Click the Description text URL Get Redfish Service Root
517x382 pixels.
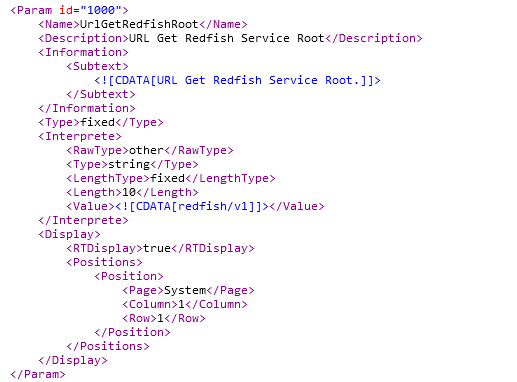pyautogui.click(x=227, y=38)
